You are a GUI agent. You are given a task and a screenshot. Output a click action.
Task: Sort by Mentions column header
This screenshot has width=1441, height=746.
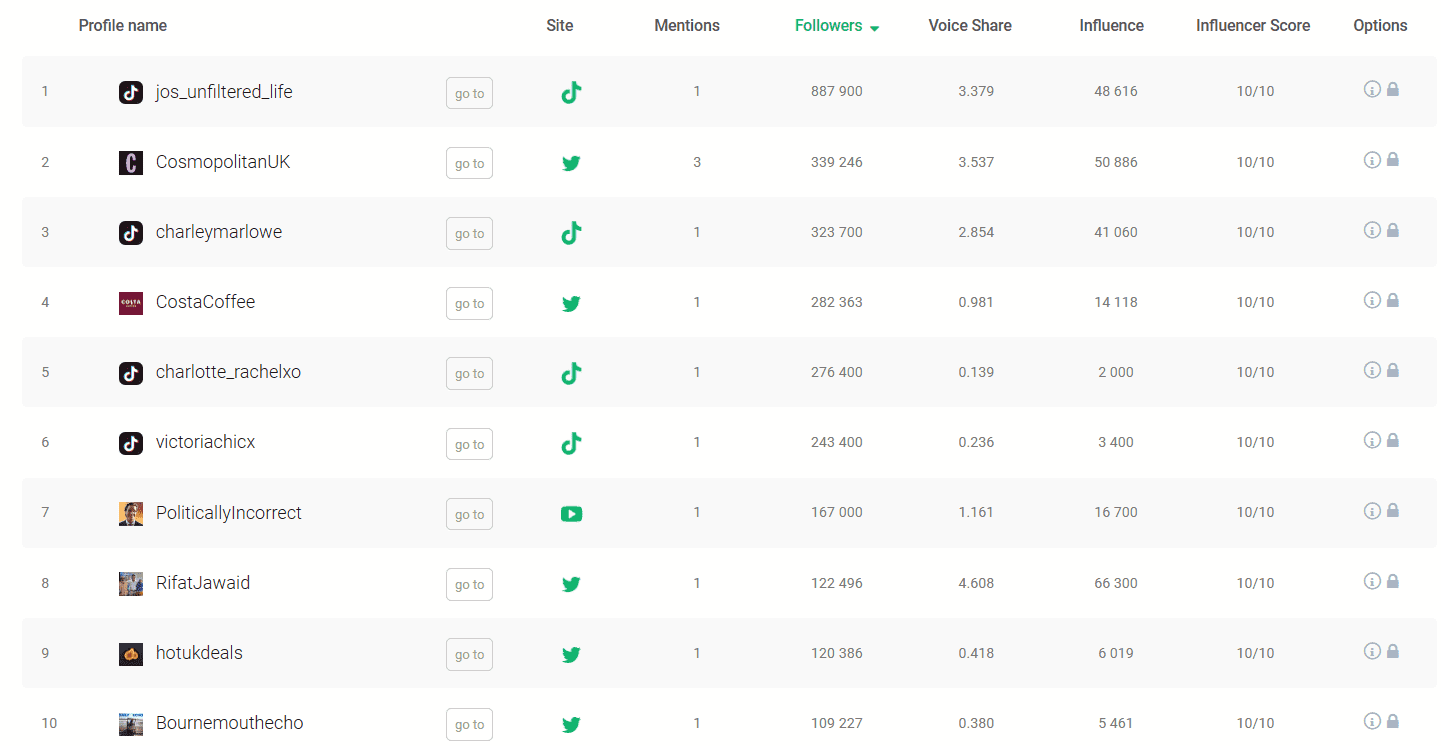coord(687,26)
